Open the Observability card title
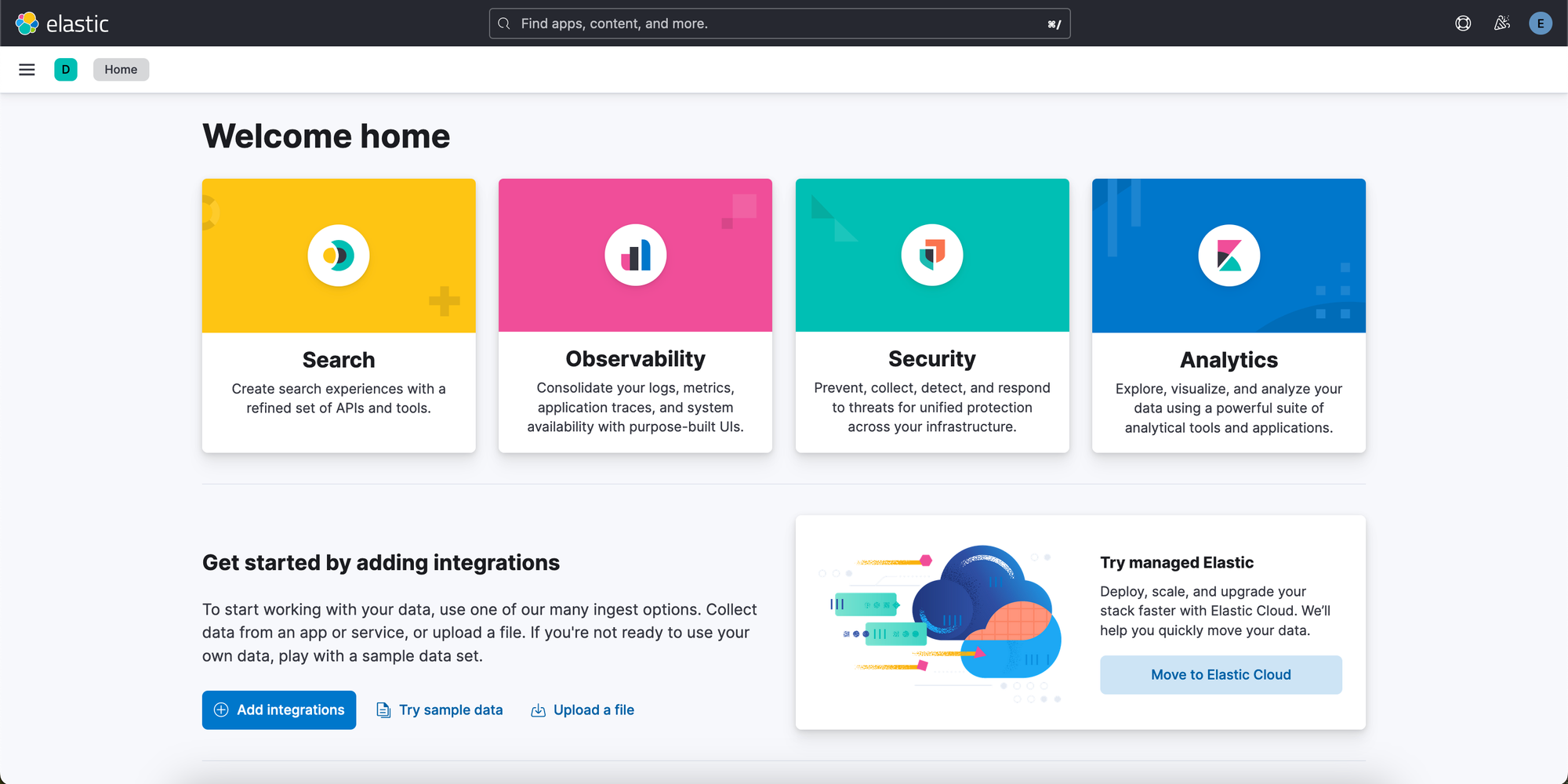Viewport: 1568px width, 784px height. [x=636, y=359]
